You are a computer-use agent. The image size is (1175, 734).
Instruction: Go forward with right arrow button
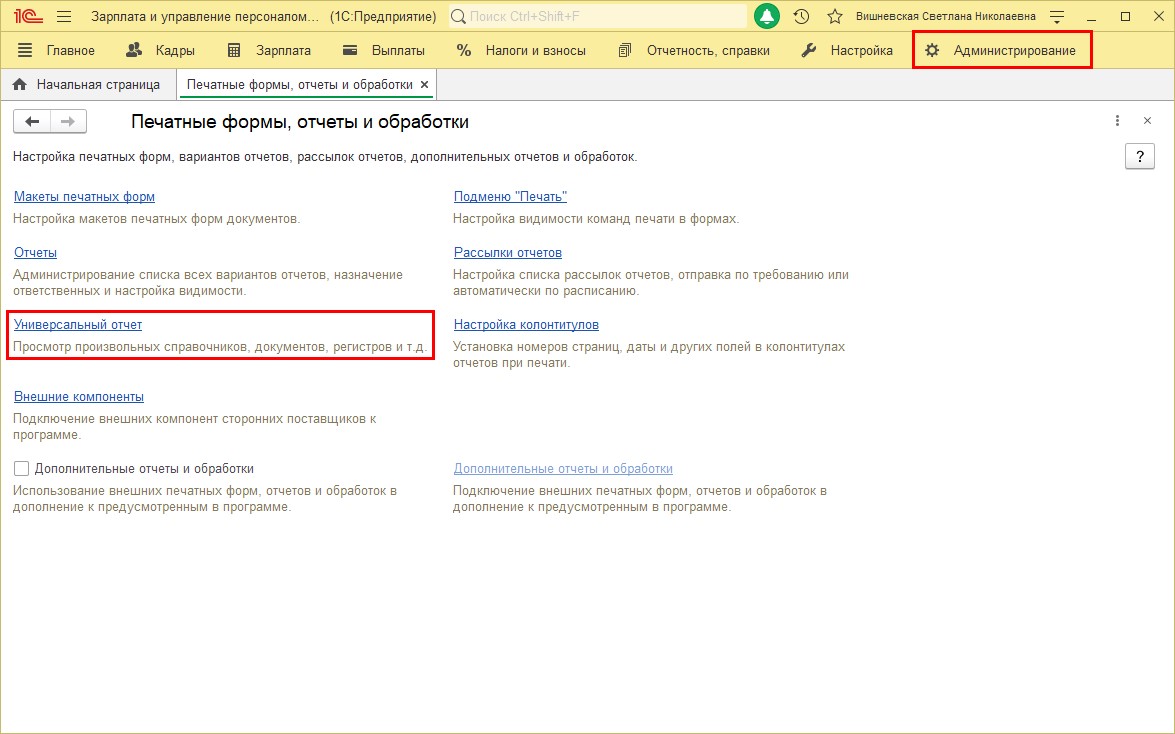68,121
